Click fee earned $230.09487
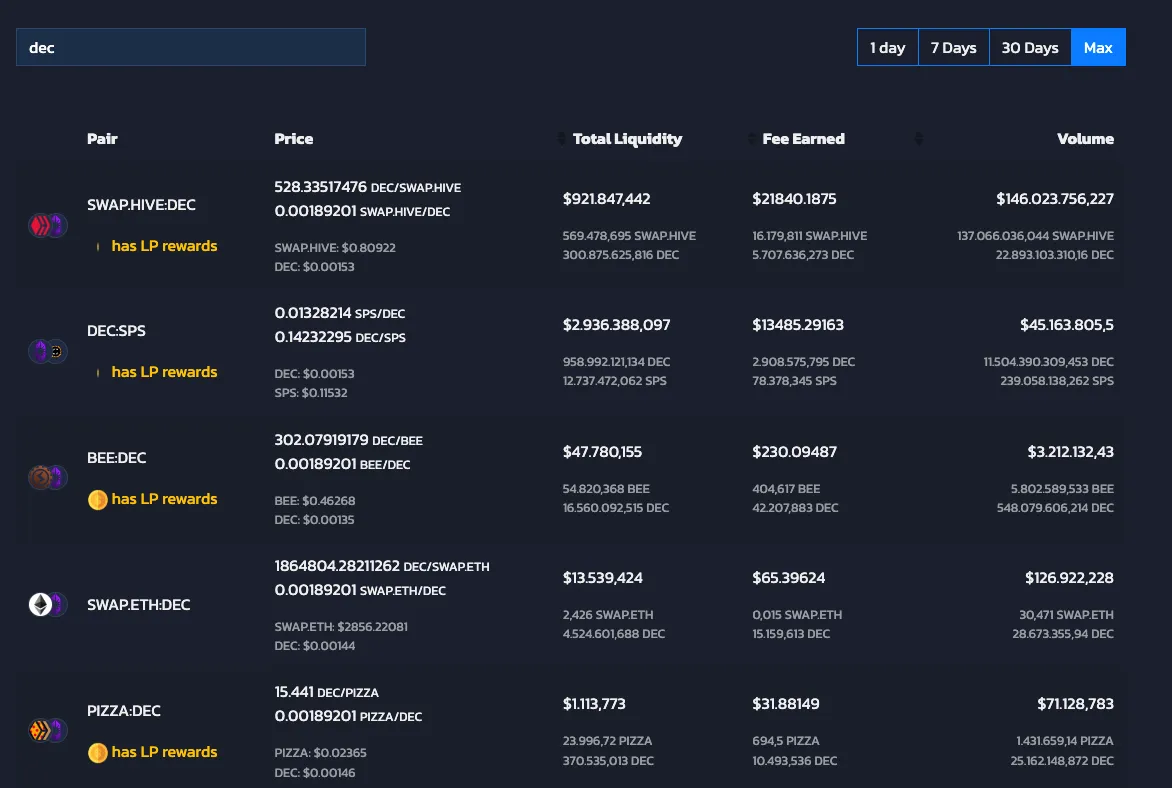The image size is (1172, 788). [795, 452]
